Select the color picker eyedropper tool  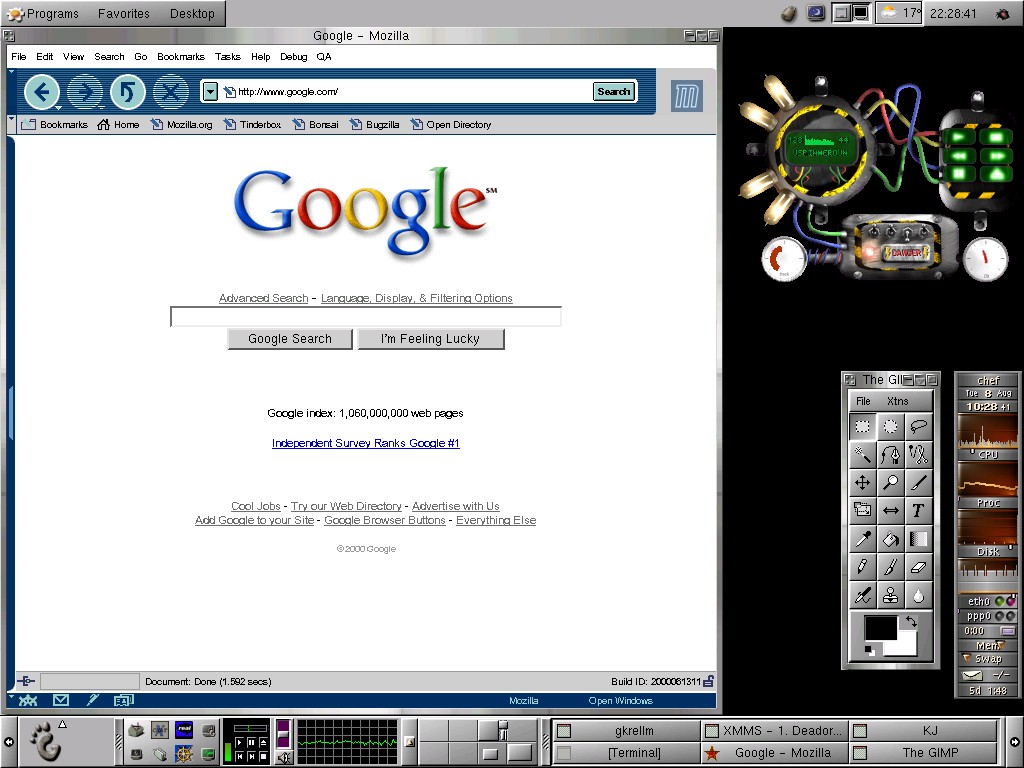click(x=863, y=539)
